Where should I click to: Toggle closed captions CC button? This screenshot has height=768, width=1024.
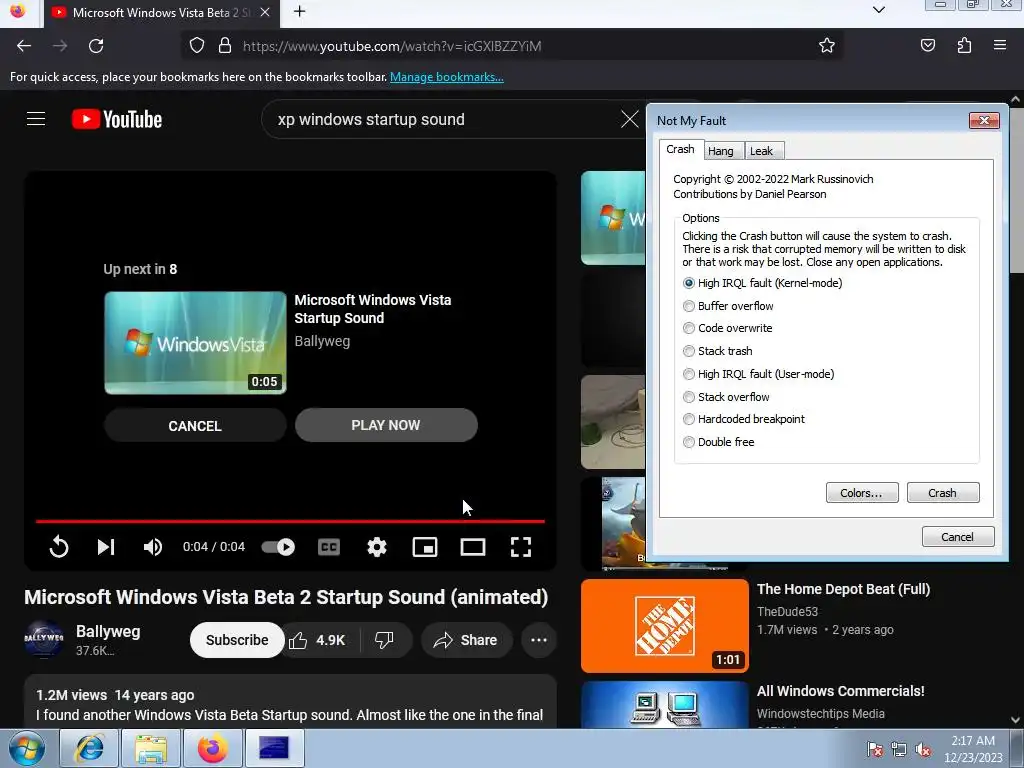[328, 547]
